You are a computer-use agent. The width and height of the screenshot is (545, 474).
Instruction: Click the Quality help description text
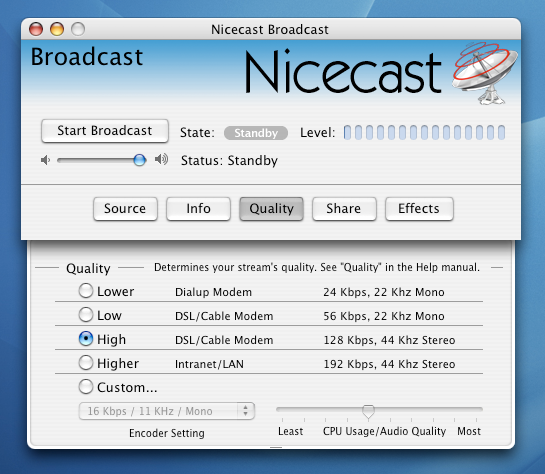pyautogui.click(x=317, y=267)
